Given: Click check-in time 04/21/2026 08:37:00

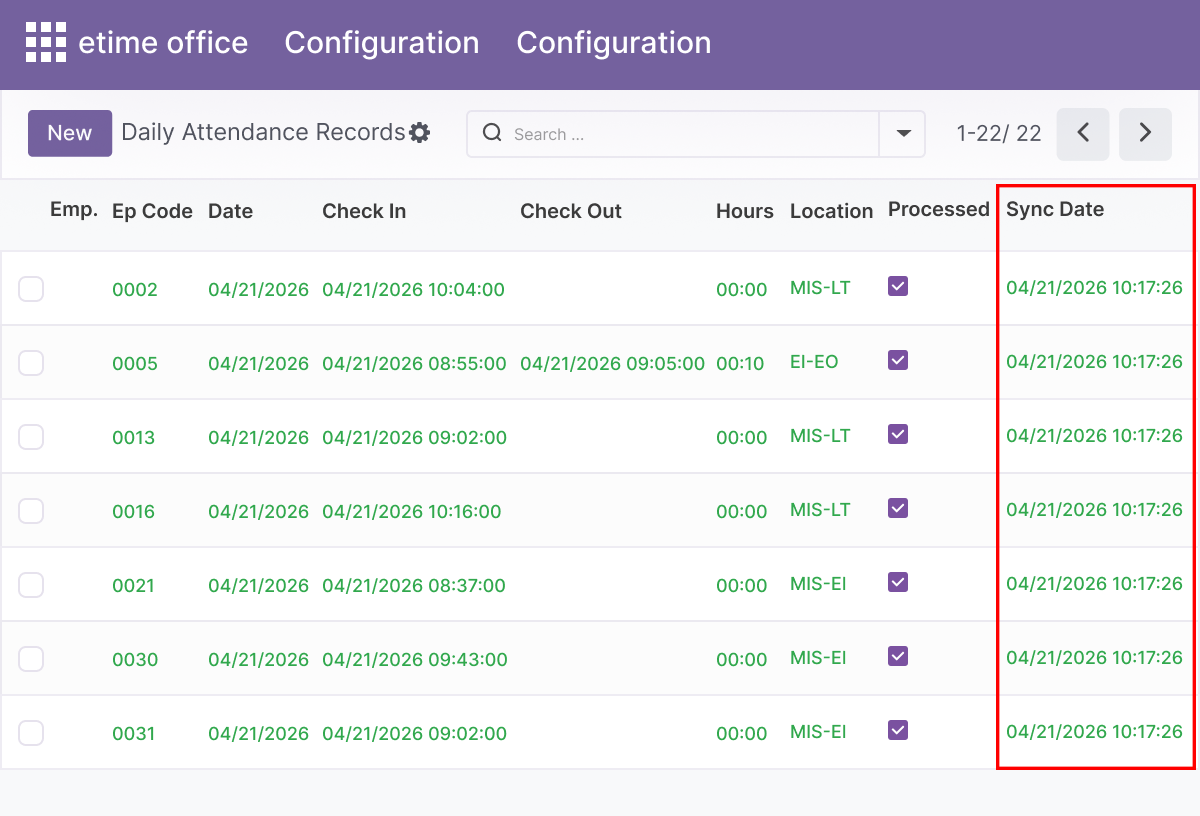Looking at the screenshot, I should [x=414, y=586].
